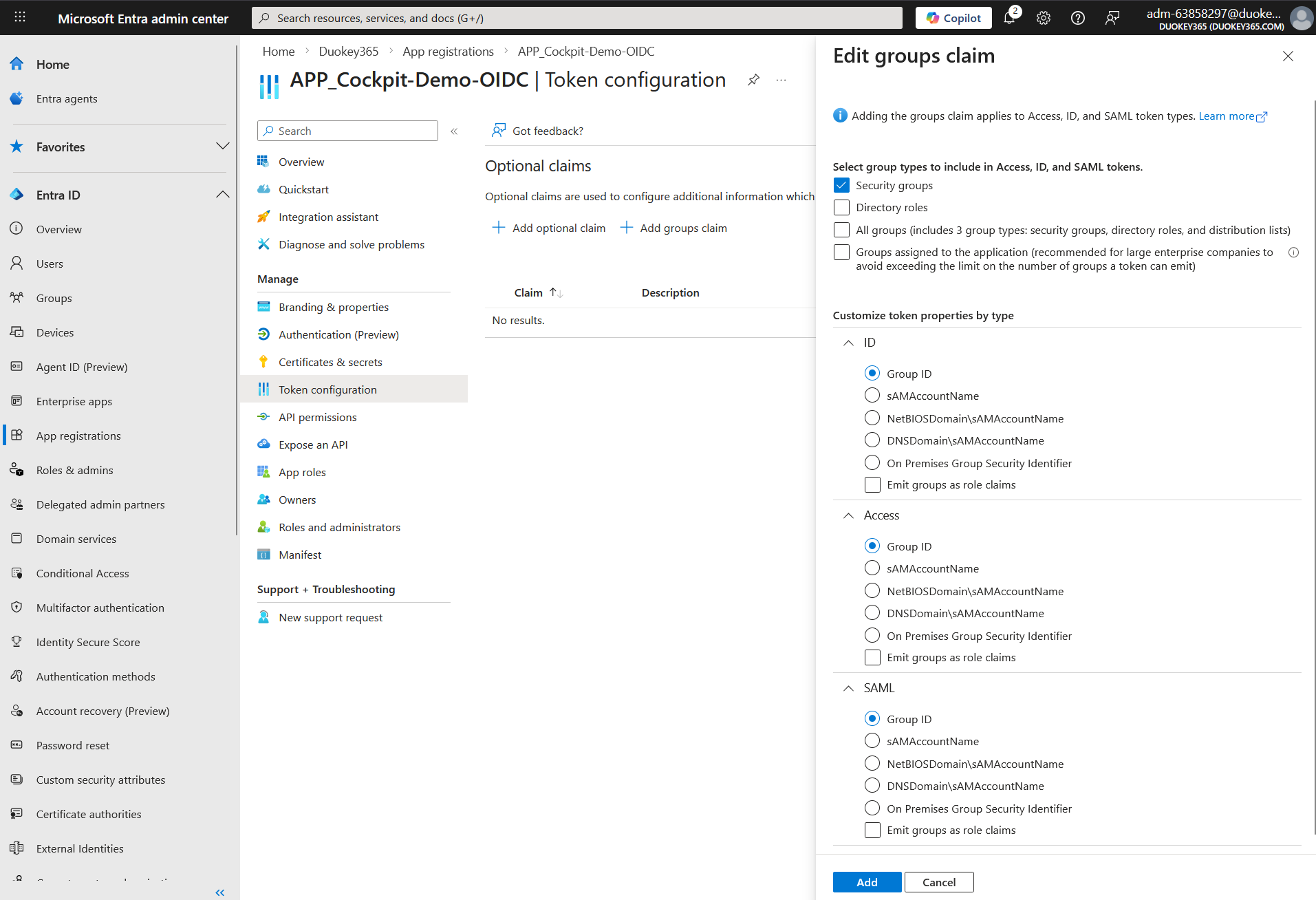Viewport: 1316px width, 900px height.
Task: Click the Cancel button
Action: pos(939,882)
